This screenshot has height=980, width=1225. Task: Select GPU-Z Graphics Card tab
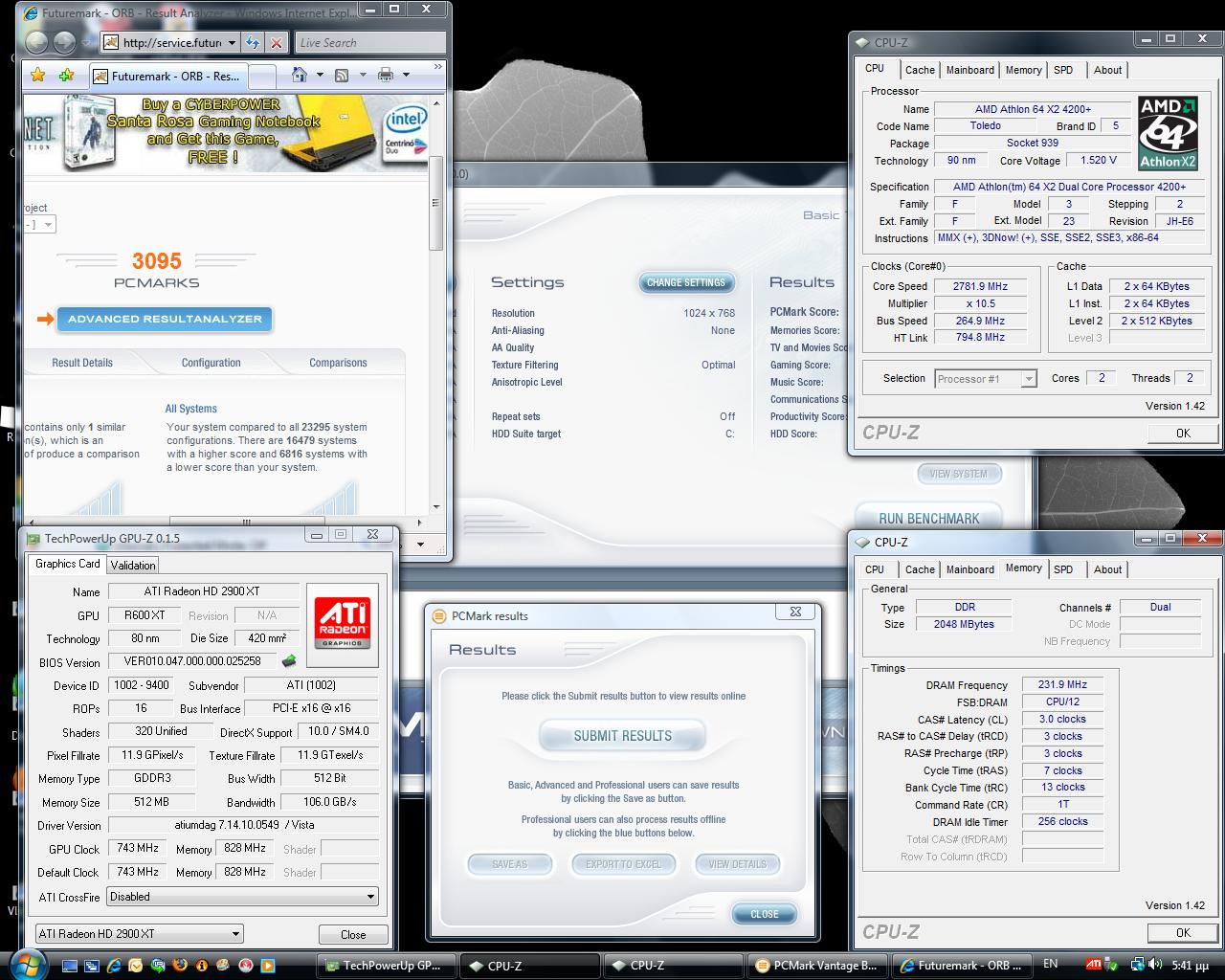tap(67, 564)
